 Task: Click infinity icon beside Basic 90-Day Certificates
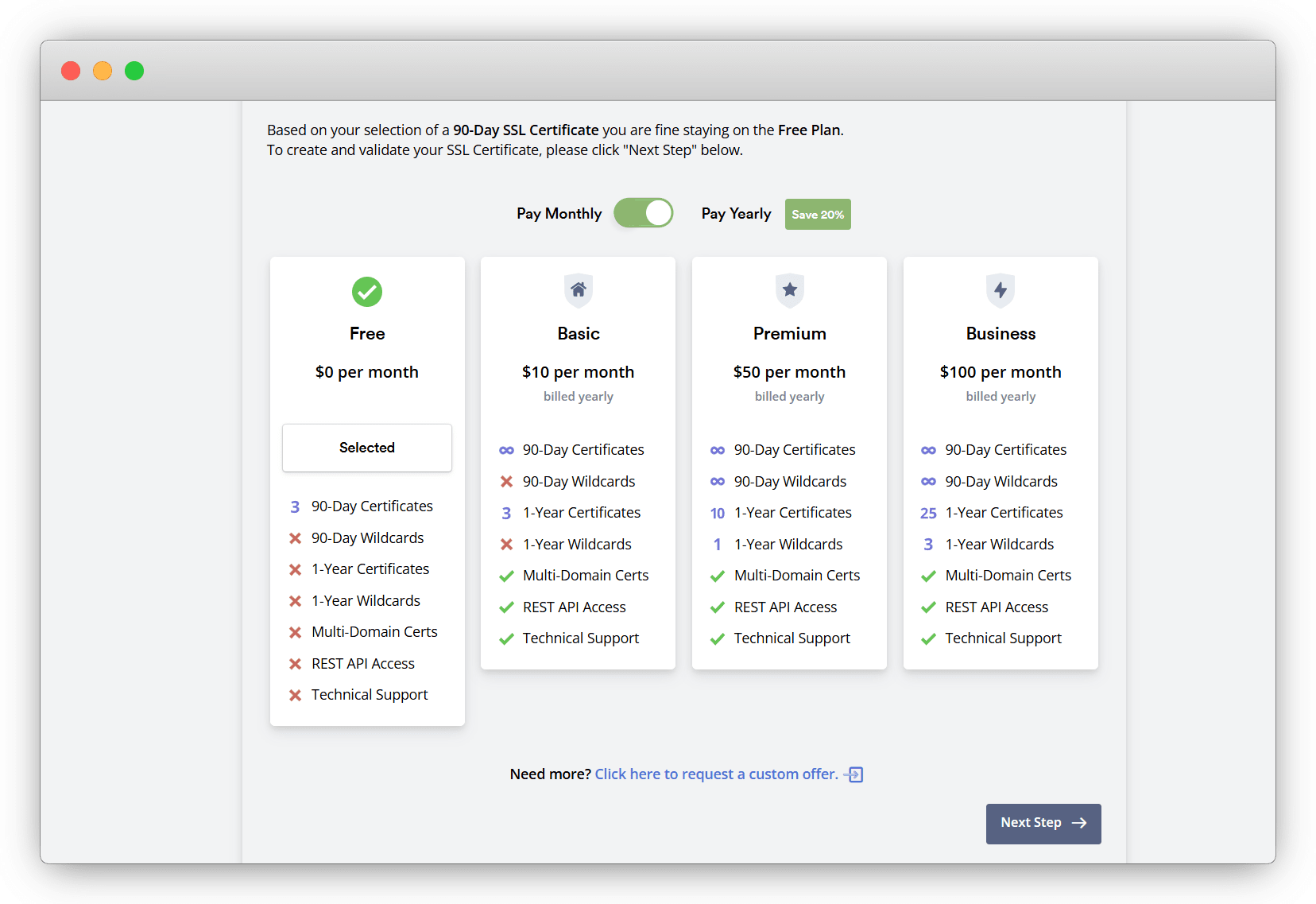click(x=506, y=450)
